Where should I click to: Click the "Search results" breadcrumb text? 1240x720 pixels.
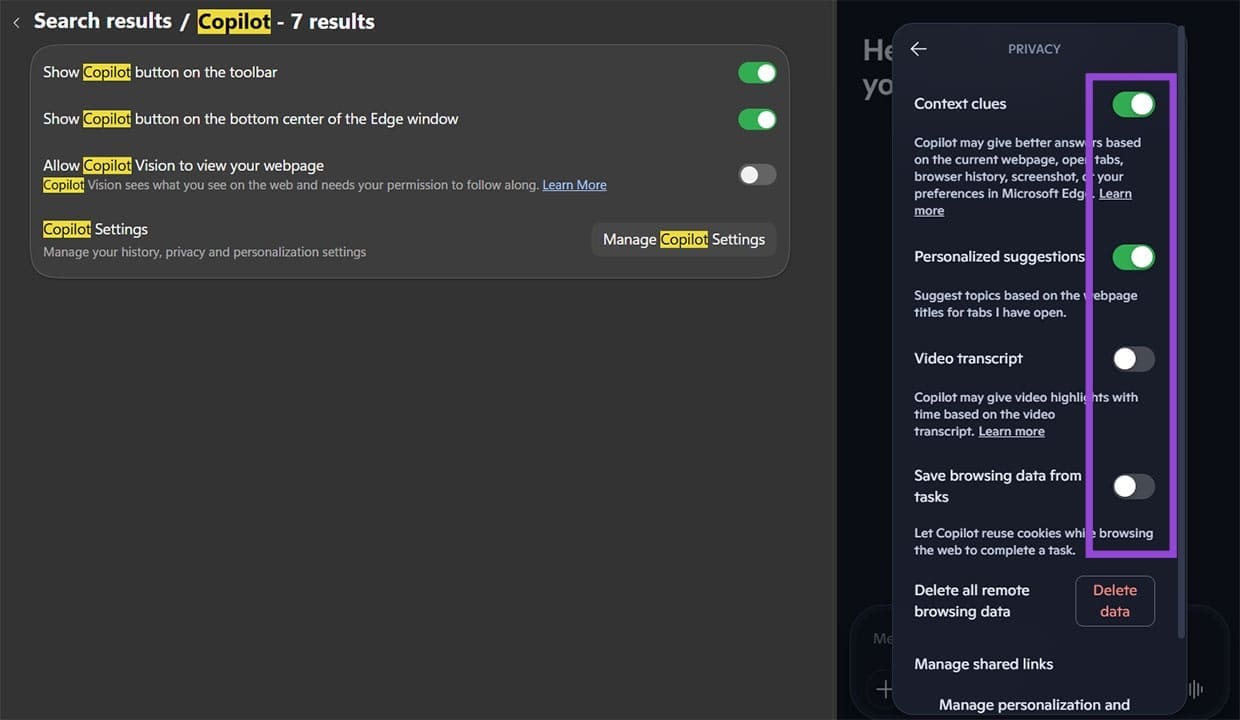coord(103,22)
